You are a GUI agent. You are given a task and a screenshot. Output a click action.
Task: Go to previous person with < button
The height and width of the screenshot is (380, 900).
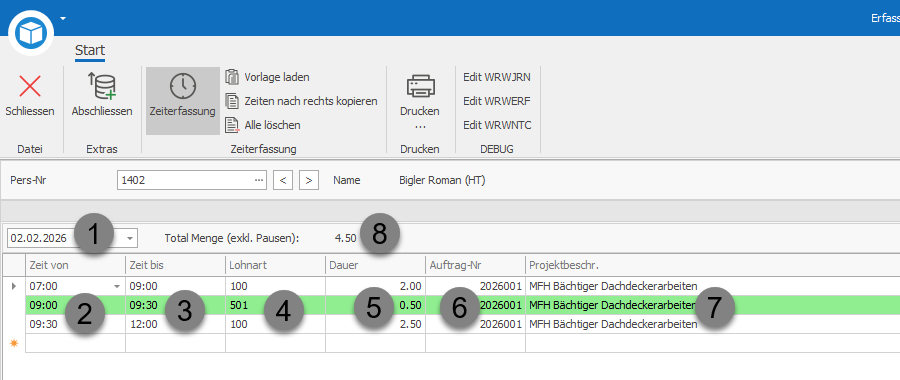282,180
